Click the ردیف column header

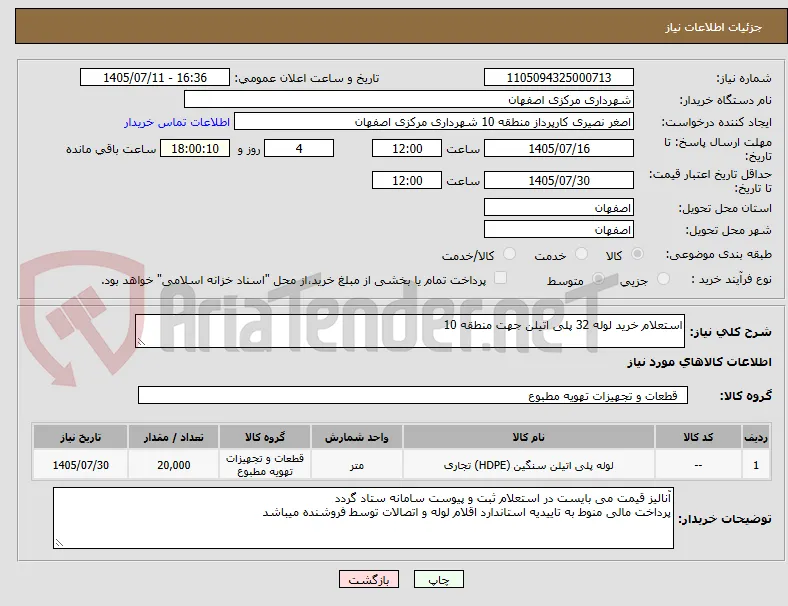coord(756,437)
